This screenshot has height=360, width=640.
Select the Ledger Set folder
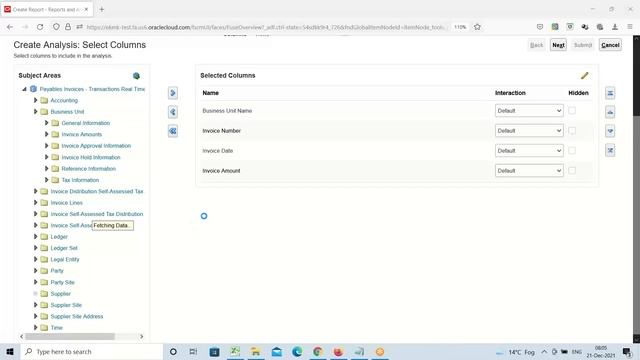[64, 248]
